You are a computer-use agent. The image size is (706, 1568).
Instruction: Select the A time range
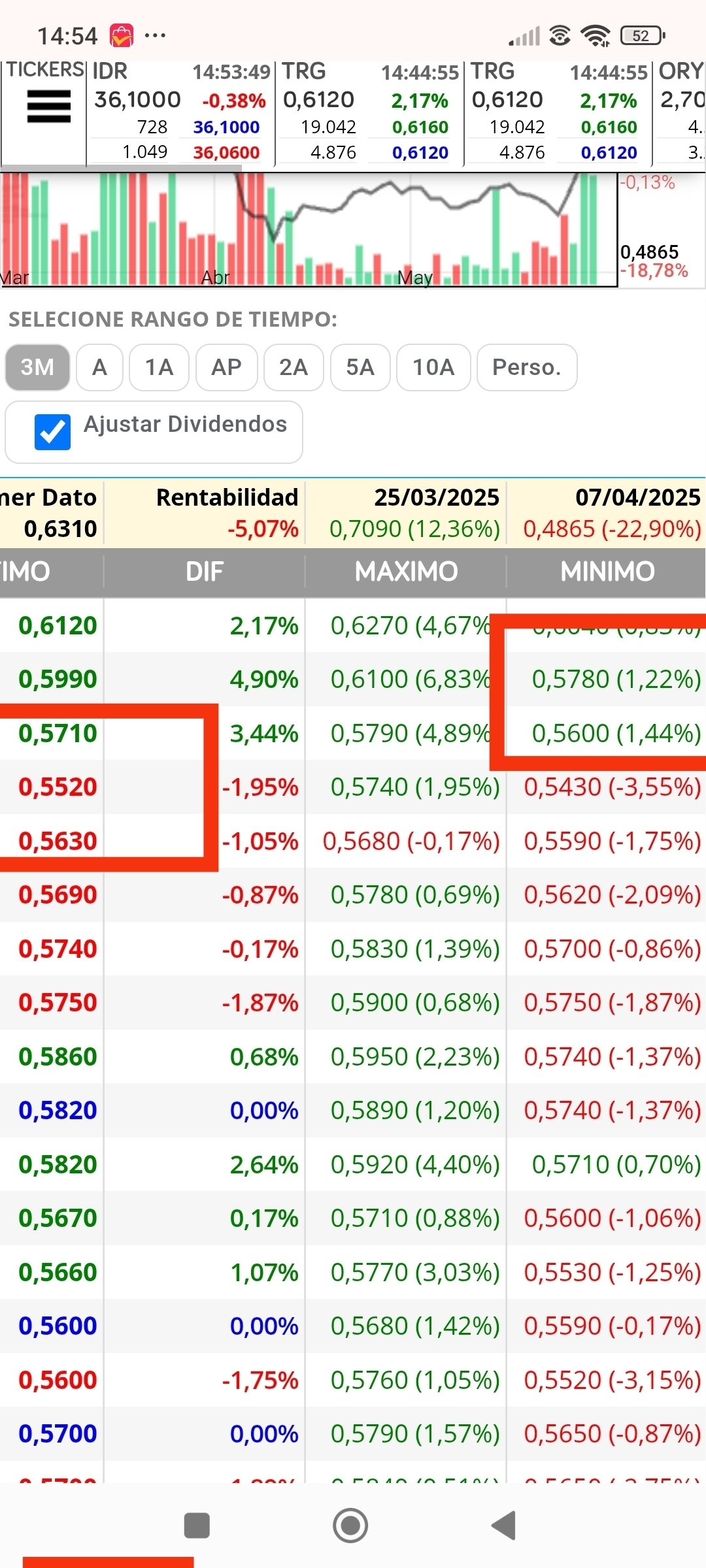click(99, 367)
